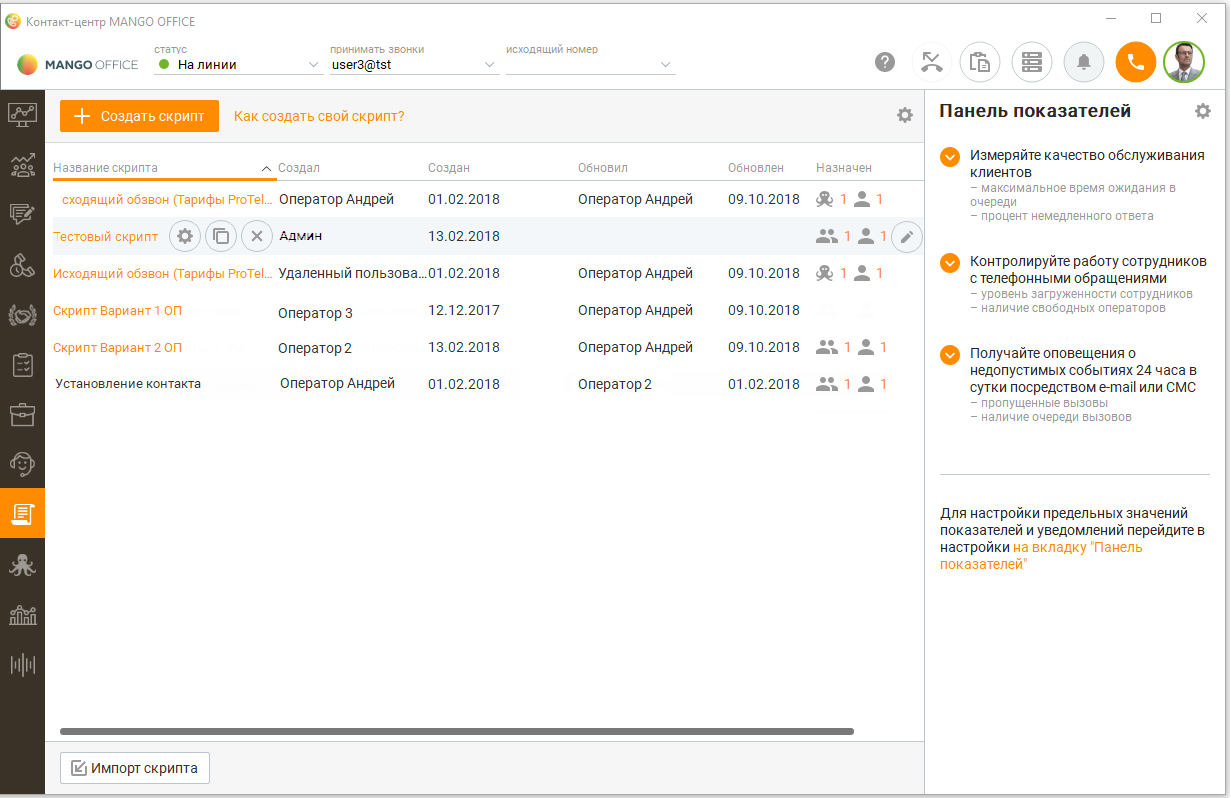Viewport: 1231px width, 798px height.
Task: Select the Установление контакта script name
Action: (x=128, y=384)
